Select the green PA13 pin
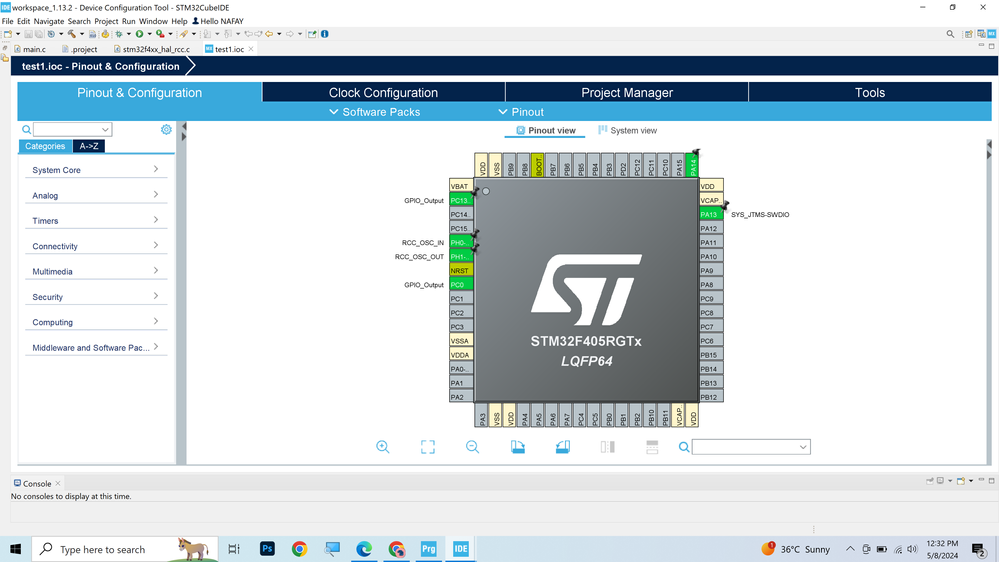 (711, 215)
